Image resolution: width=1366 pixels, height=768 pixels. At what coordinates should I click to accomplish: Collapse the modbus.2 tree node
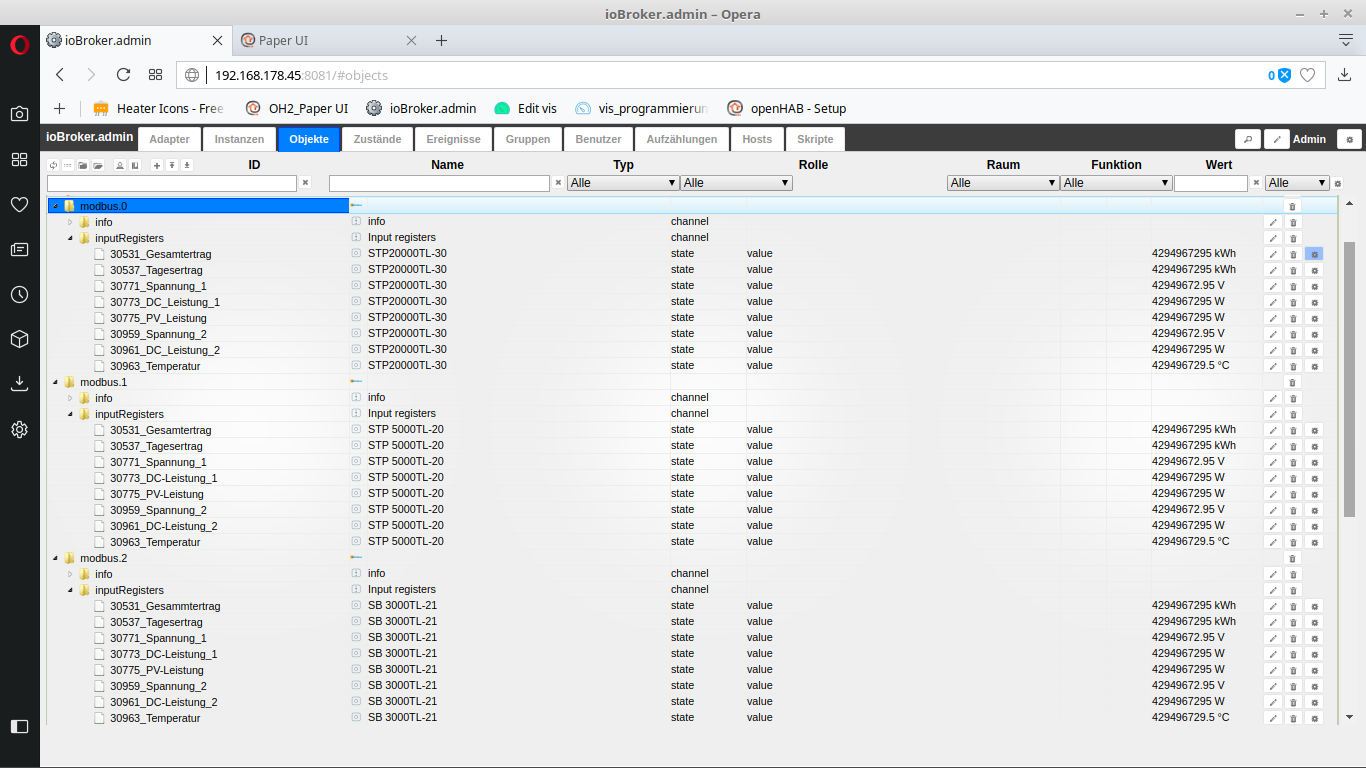tap(55, 558)
